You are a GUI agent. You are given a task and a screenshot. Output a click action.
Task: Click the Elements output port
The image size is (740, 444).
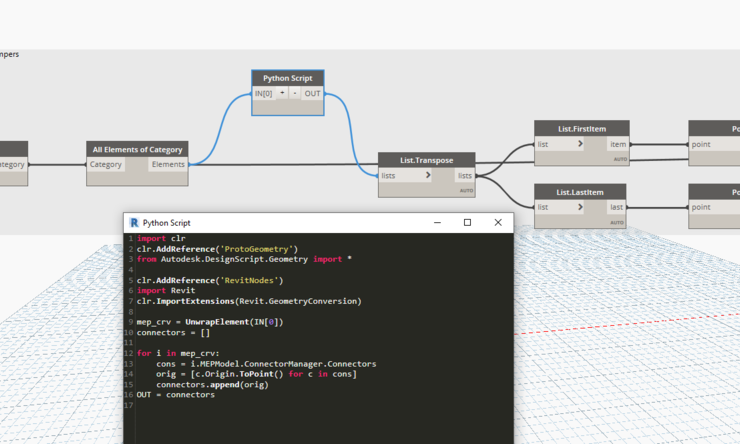point(167,165)
